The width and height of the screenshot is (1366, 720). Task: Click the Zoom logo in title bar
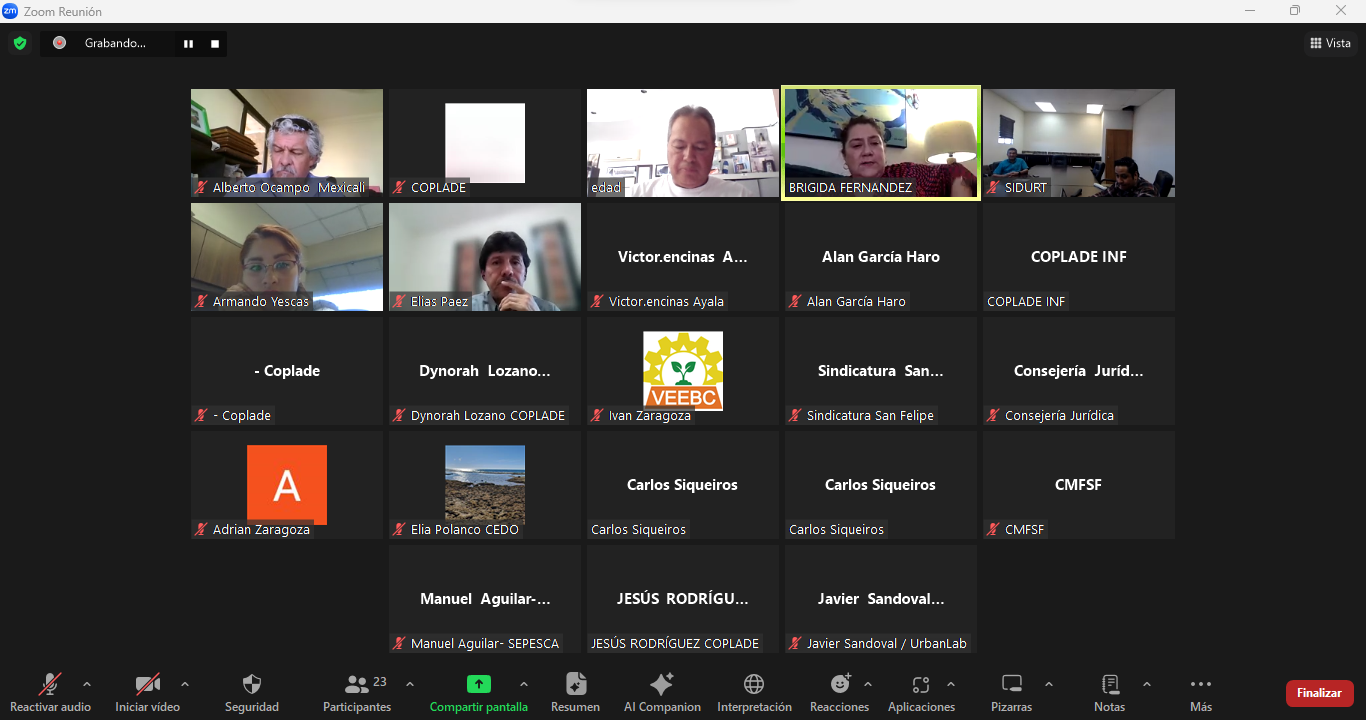(10, 11)
